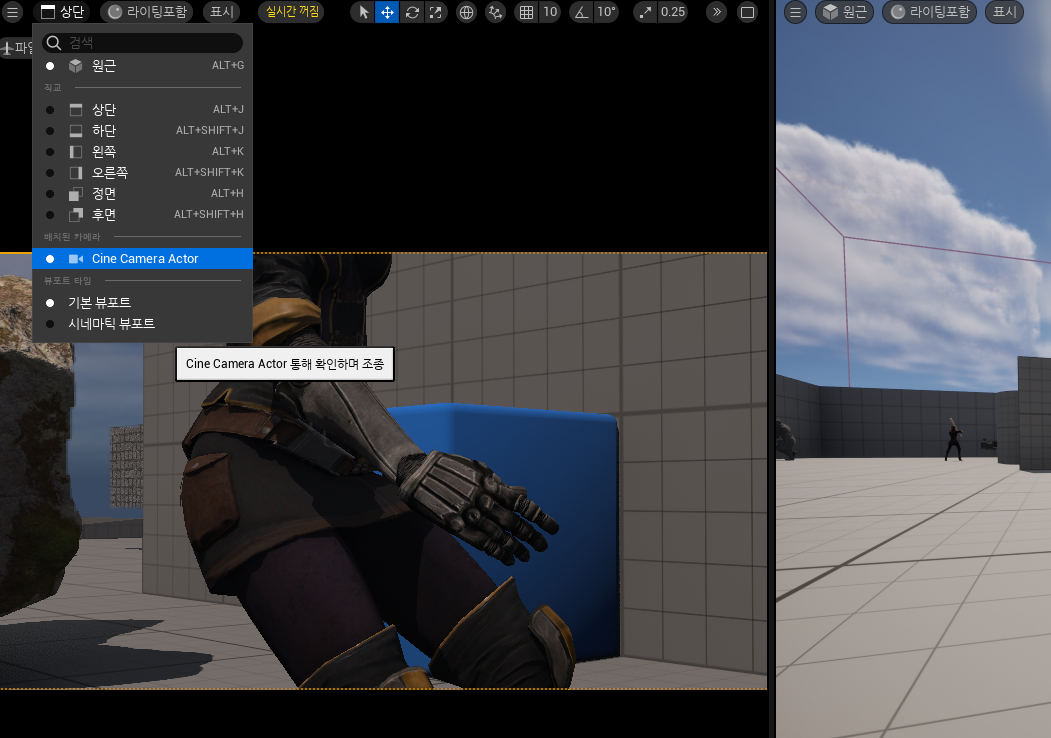Open grid snap size value 10
This screenshot has height=738, width=1051.
550,12
